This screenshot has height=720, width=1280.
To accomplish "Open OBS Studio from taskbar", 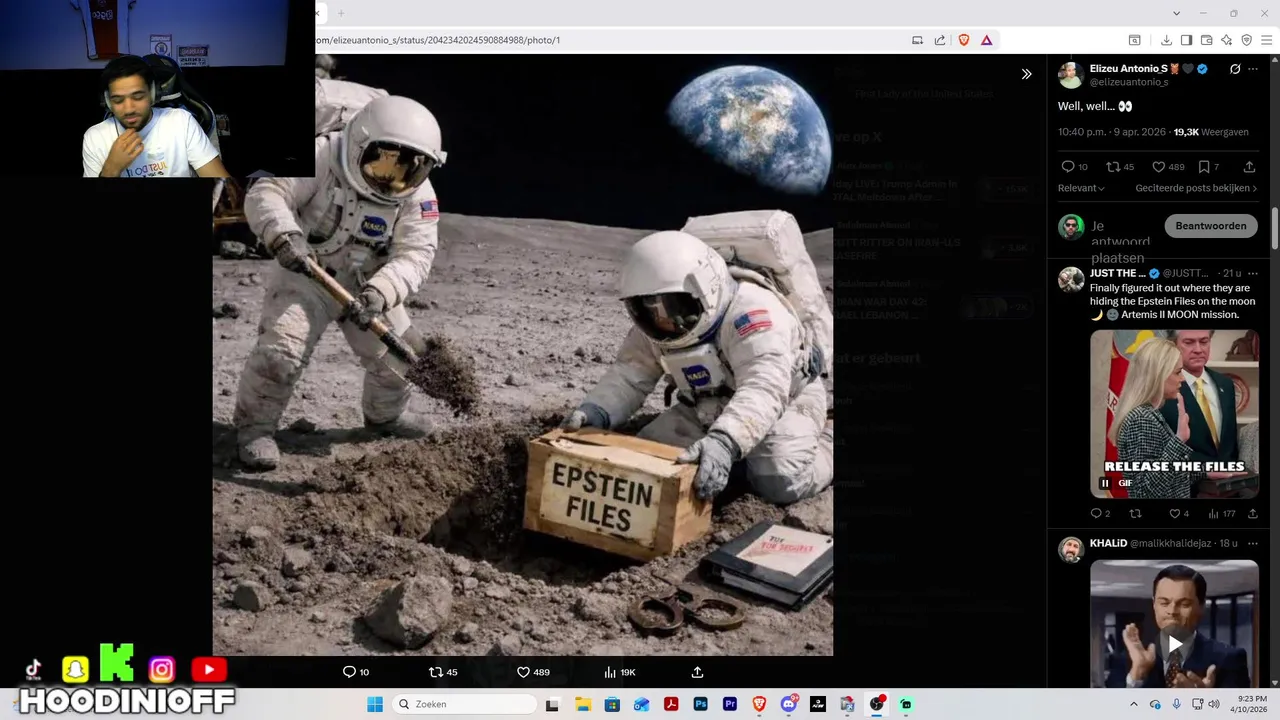I will click(x=877, y=704).
